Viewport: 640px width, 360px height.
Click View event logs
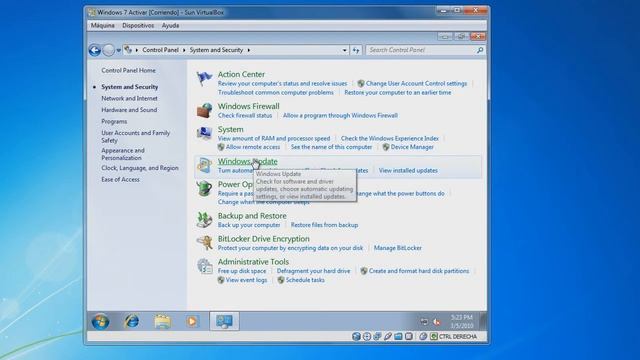(246, 280)
